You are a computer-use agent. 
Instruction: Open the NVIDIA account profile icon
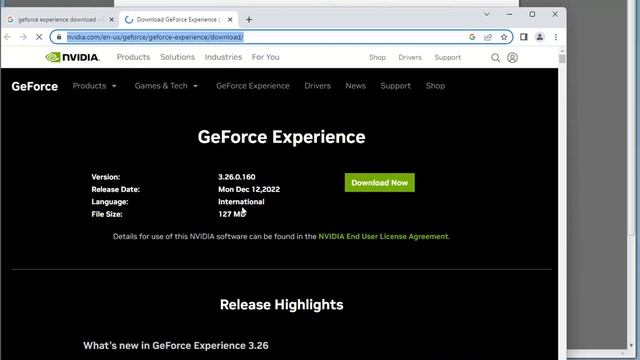click(x=513, y=58)
